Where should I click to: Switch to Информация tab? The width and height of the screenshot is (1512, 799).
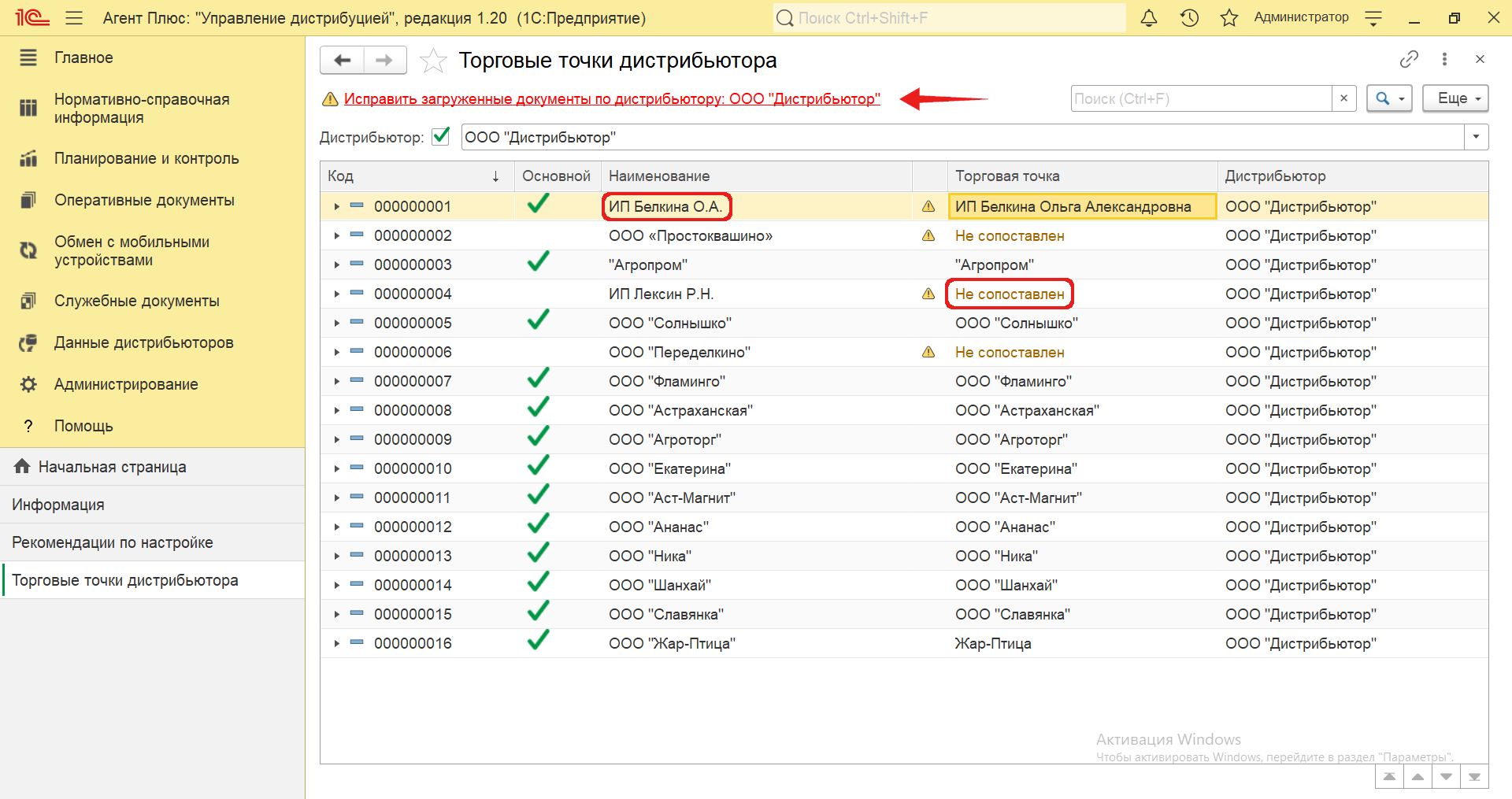coord(152,505)
